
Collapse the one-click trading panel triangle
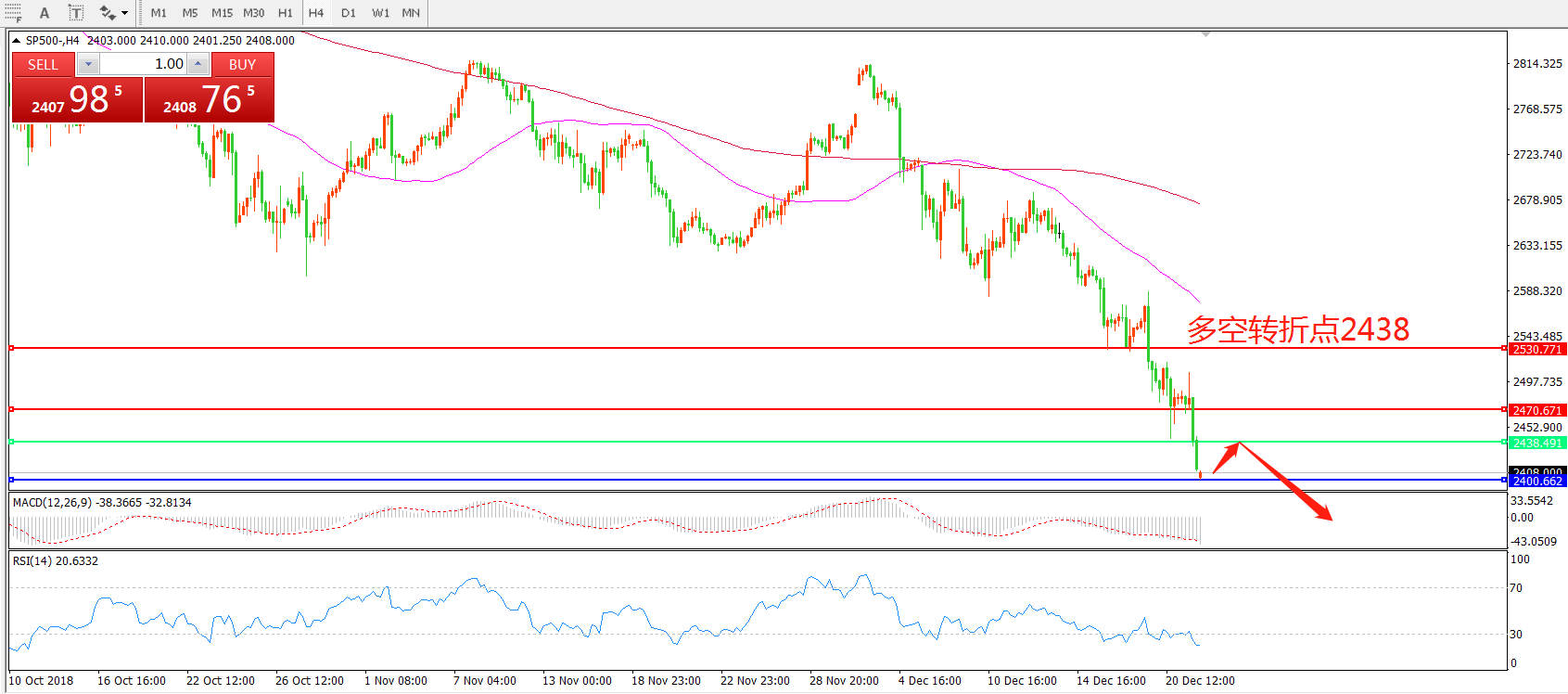coord(16,41)
